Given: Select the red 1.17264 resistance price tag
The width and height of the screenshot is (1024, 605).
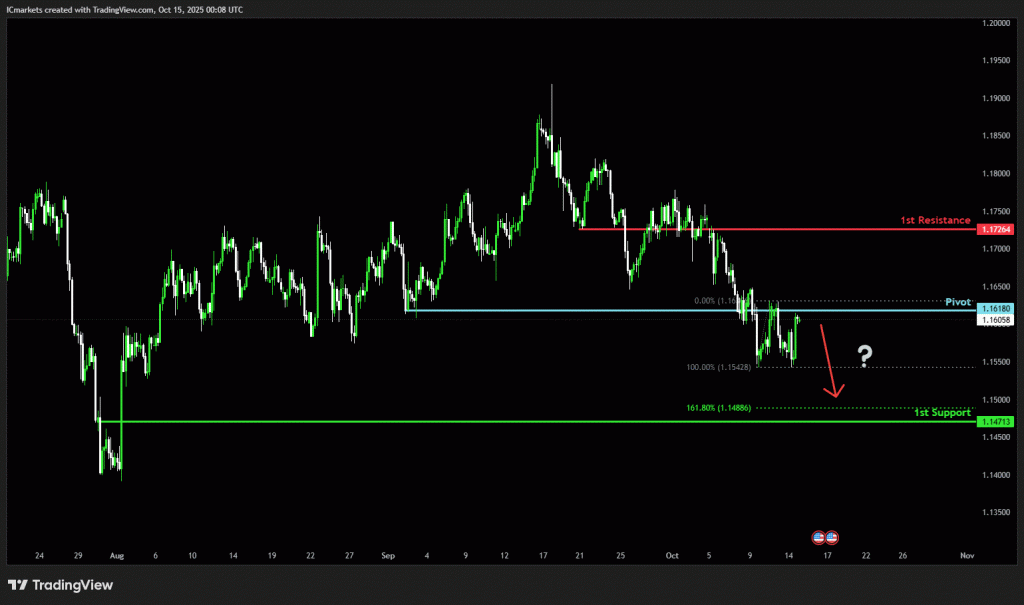Looking at the screenshot, I should [996, 230].
